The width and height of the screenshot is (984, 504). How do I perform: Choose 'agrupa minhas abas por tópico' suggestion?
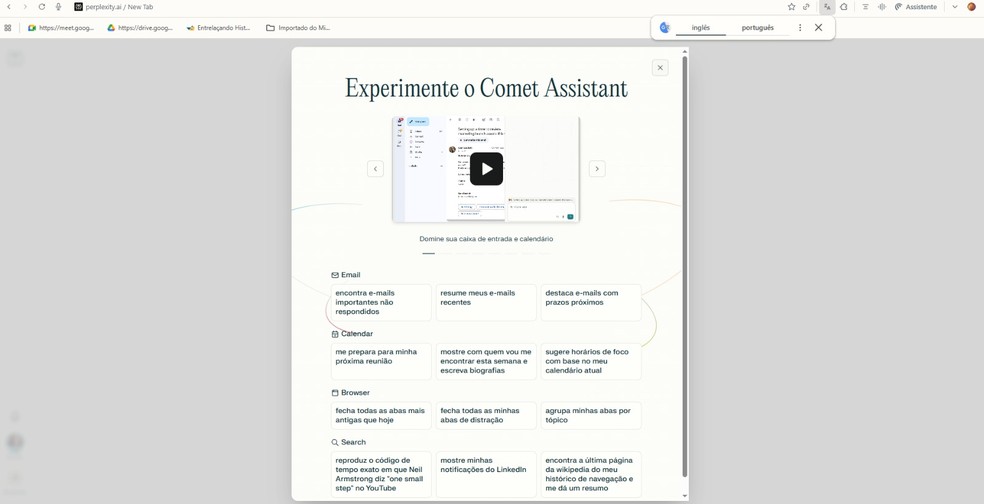(x=591, y=416)
